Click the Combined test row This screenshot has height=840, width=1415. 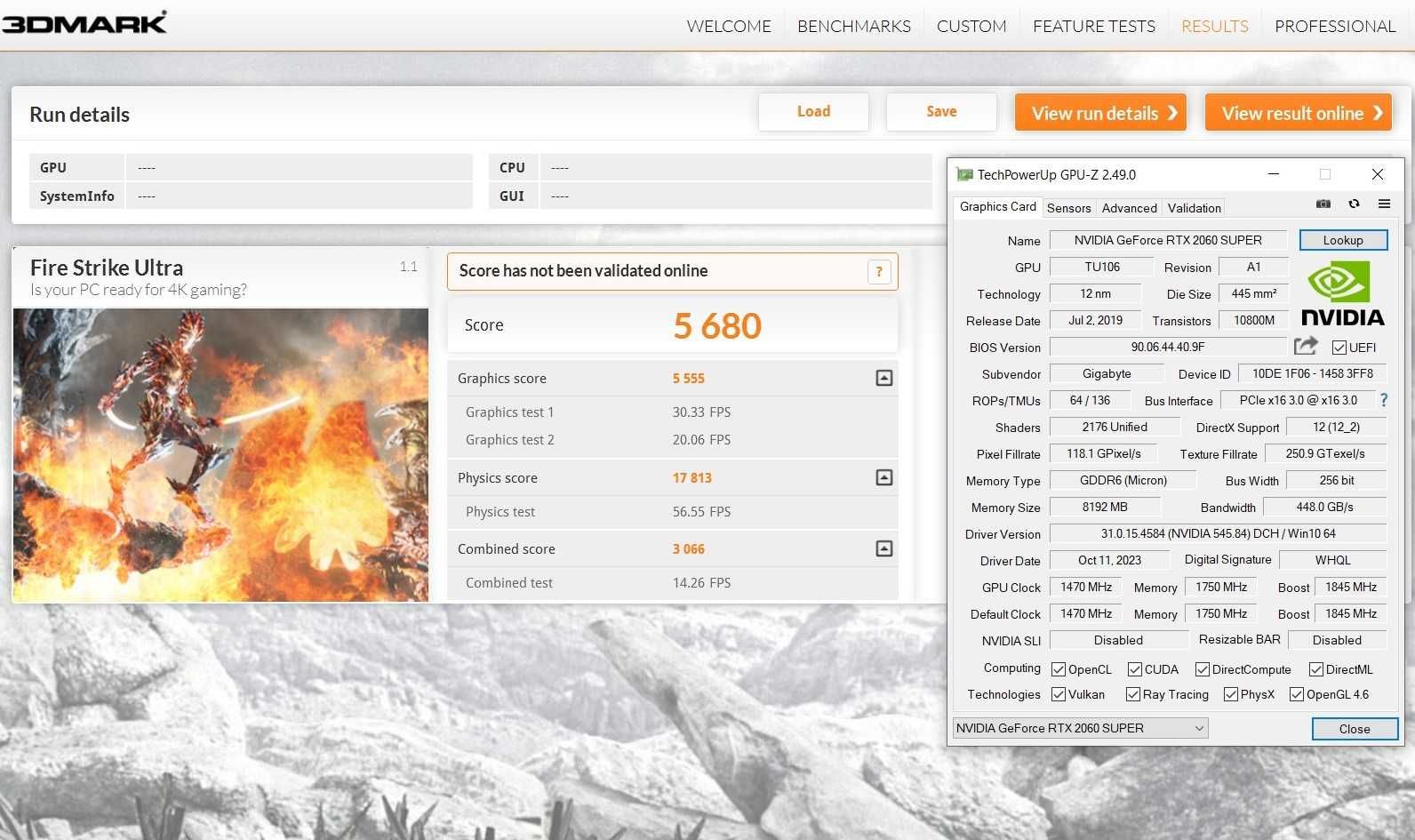(673, 583)
